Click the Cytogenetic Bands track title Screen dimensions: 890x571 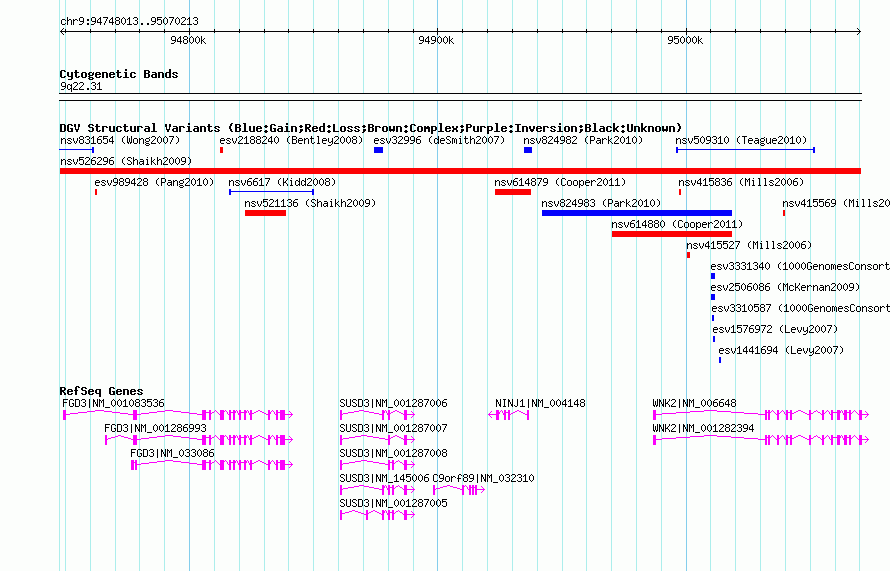coord(119,74)
